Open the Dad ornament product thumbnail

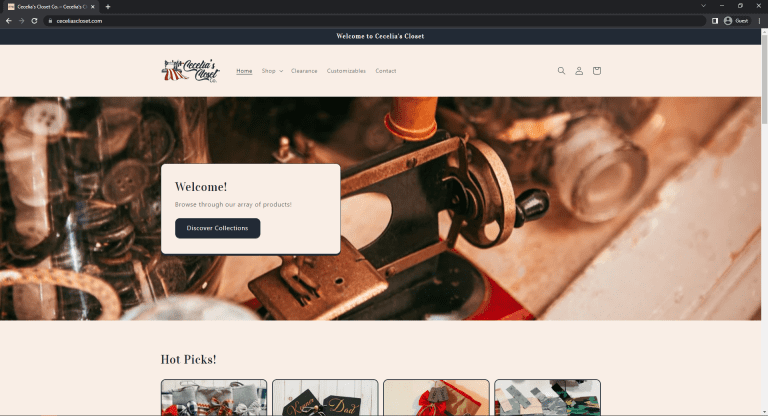(x=325, y=398)
